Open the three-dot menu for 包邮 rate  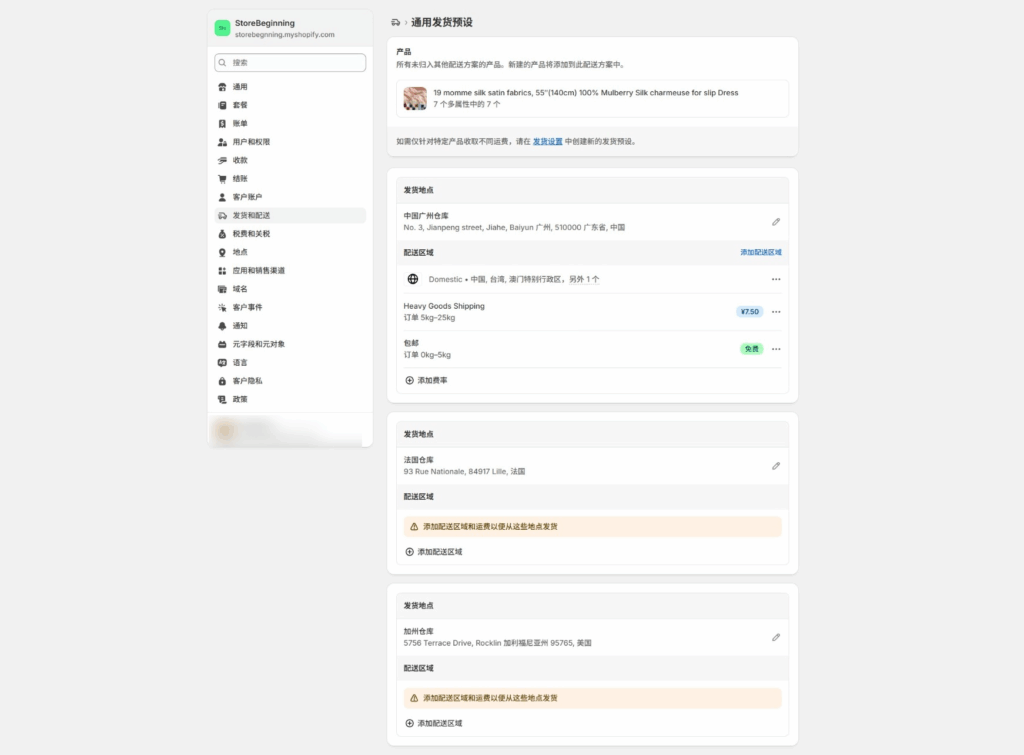point(776,349)
